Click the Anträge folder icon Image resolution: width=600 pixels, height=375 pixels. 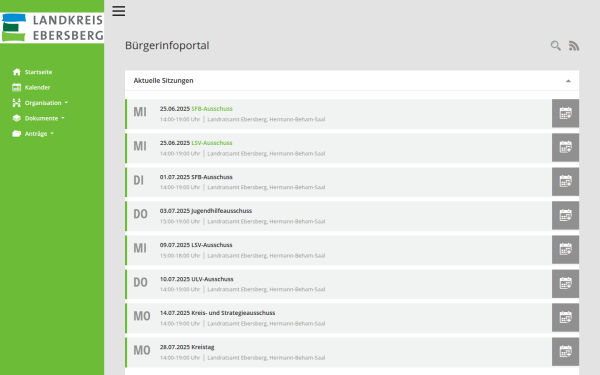[x=16, y=134]
